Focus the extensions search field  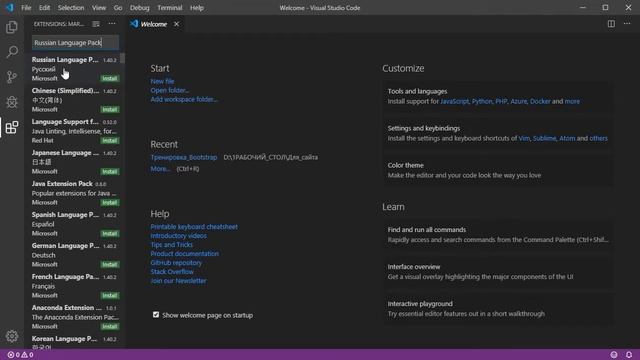click(x=76, y=42)
